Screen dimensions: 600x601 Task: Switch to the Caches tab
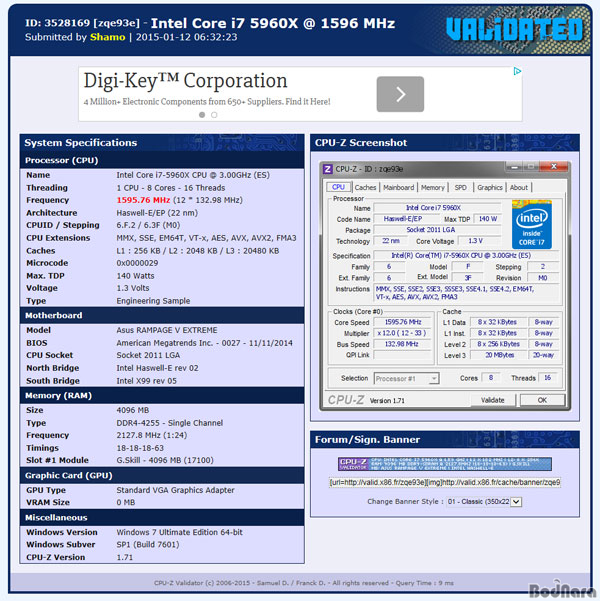365,187
